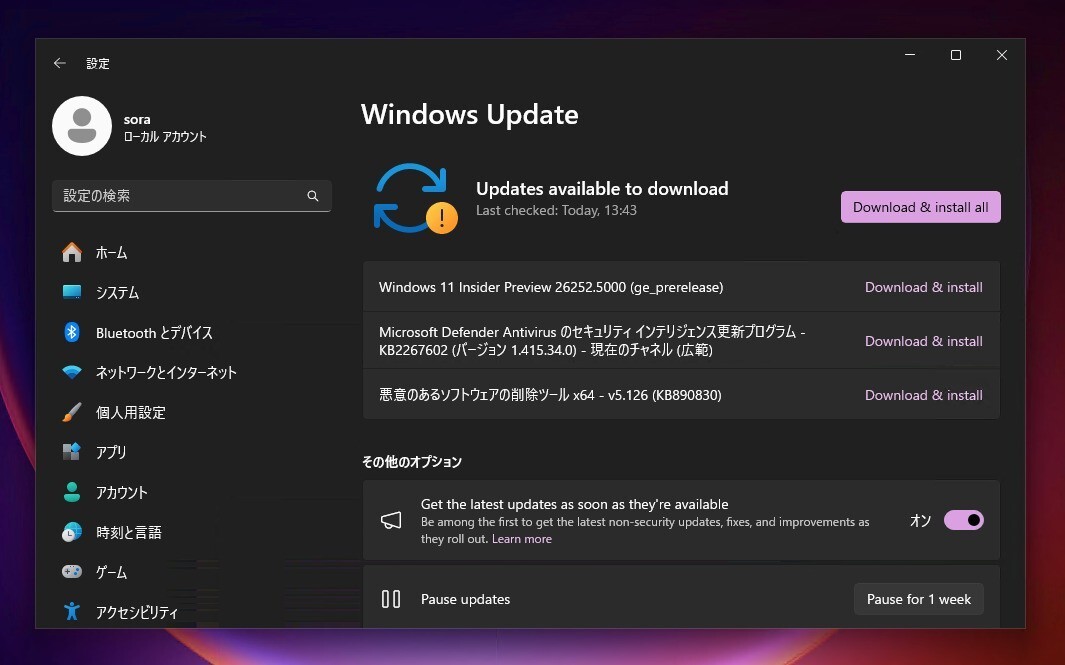Open システム using its monitor icon
Viewport: 1065px width, 665px height.
click(71, 292)
